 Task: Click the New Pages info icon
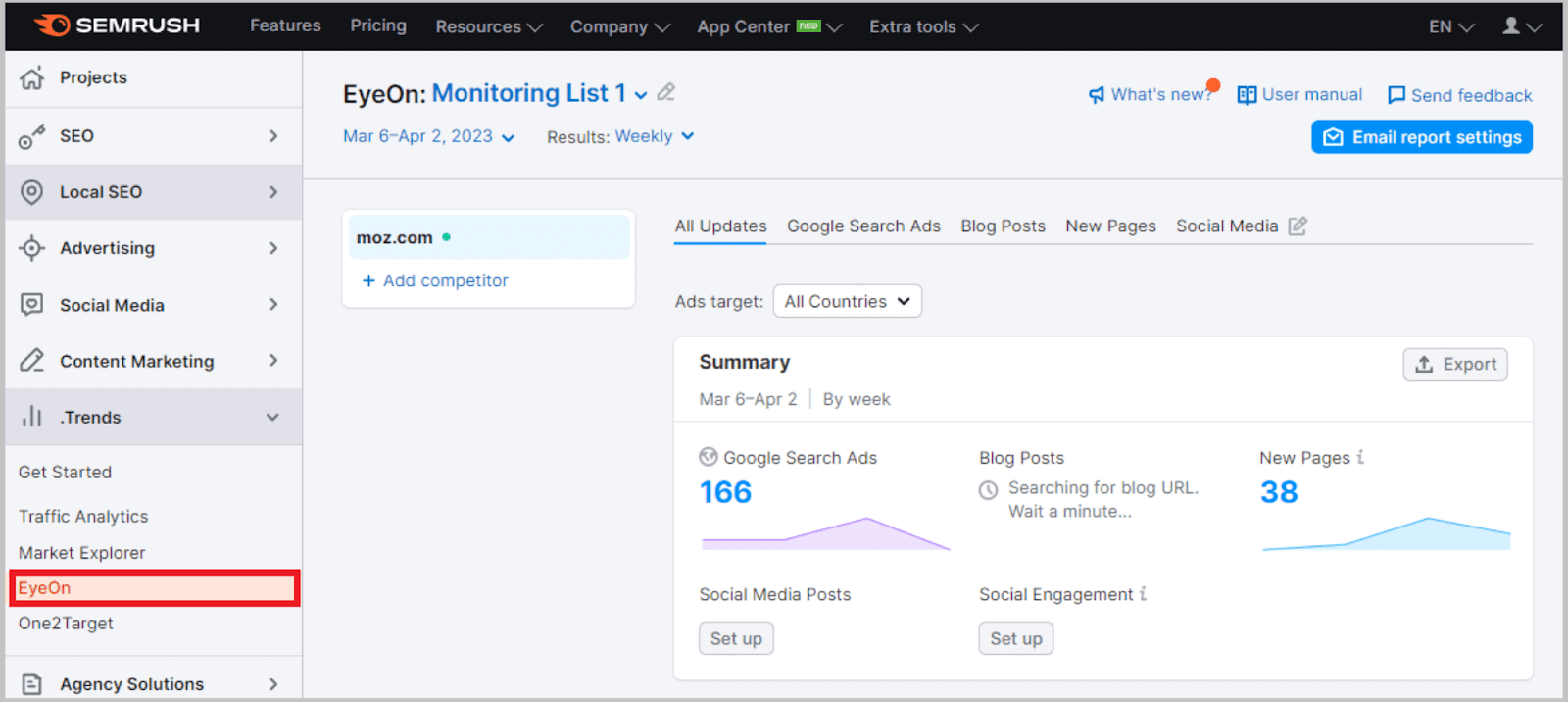click(1360, 457)
